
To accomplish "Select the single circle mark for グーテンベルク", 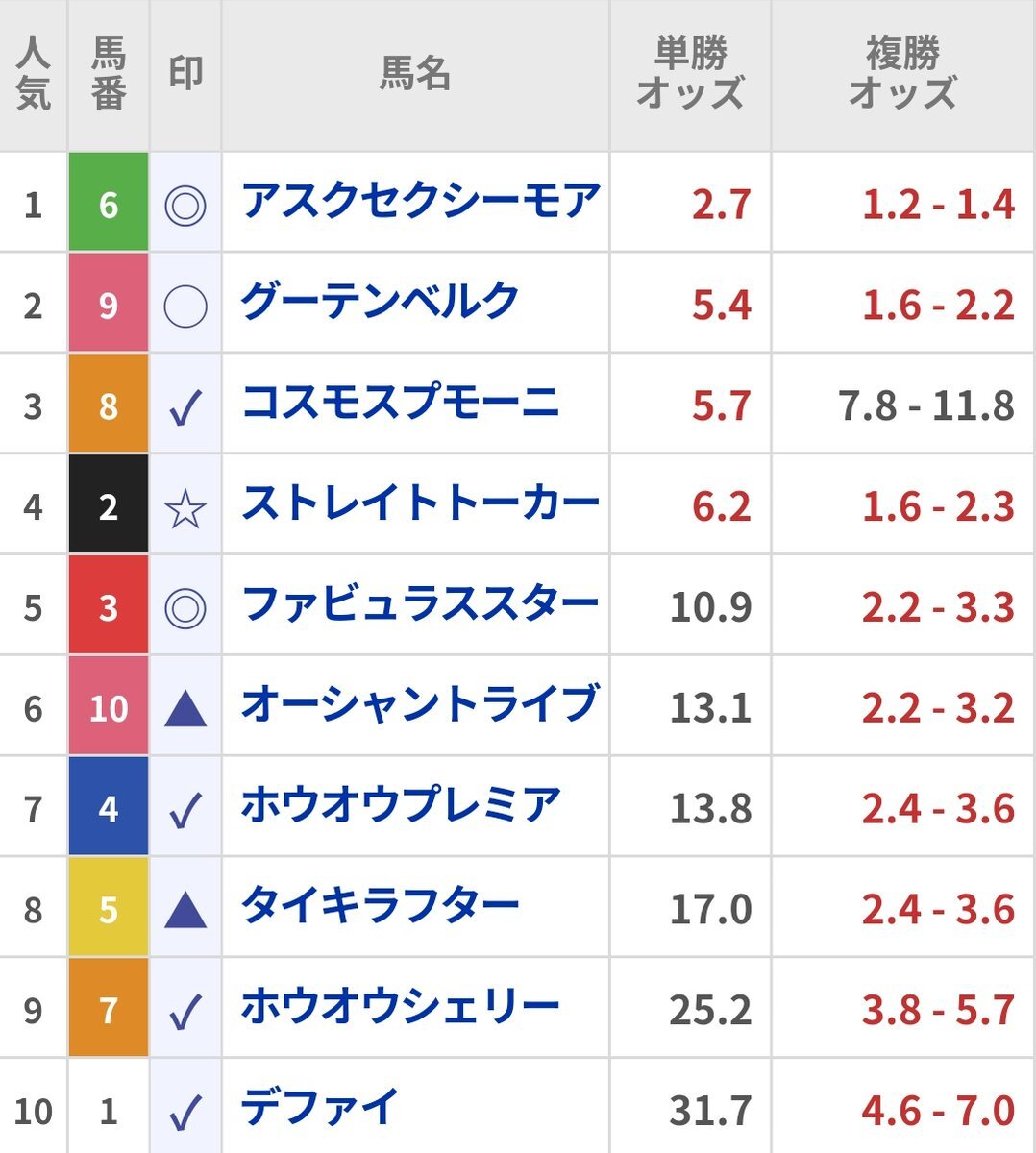I will [x=185, y=306].
